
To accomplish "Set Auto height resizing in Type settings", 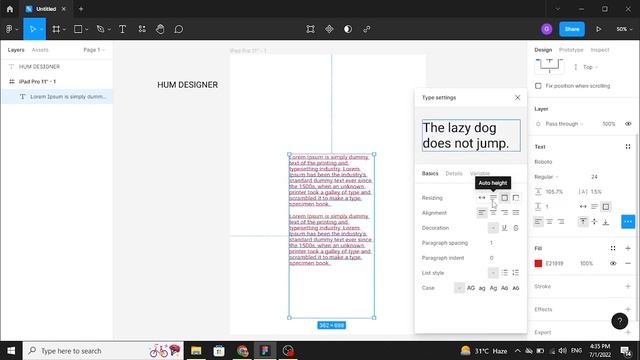I will click(493, 198).
